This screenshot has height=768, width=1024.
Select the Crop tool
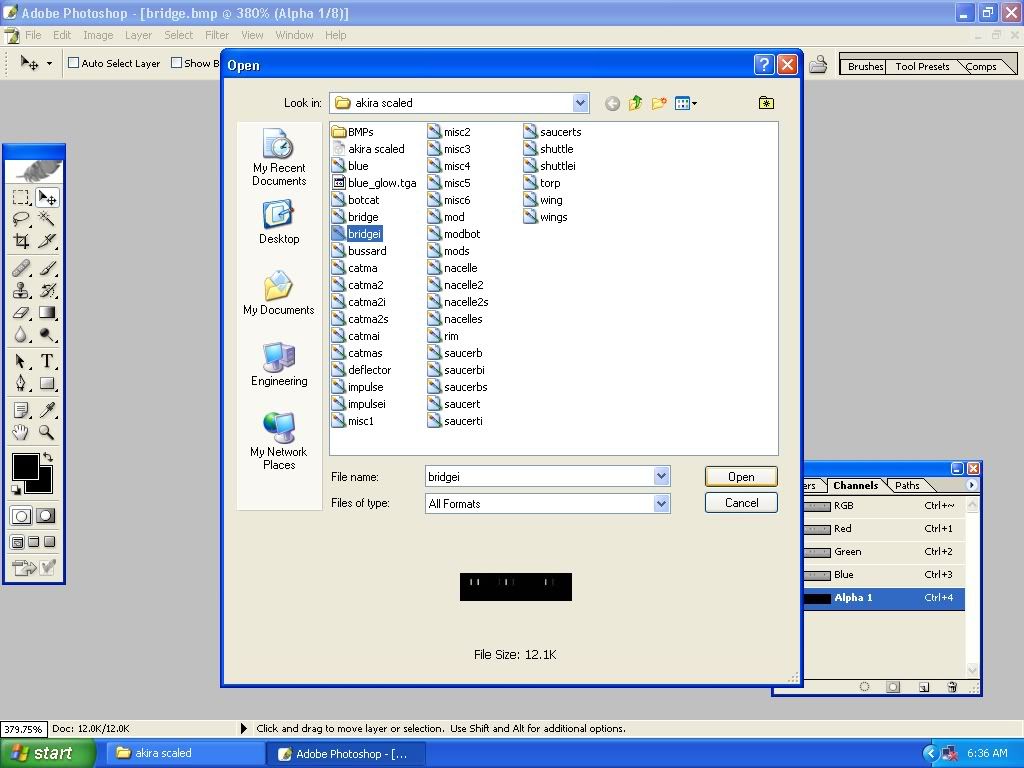point(21,242)
